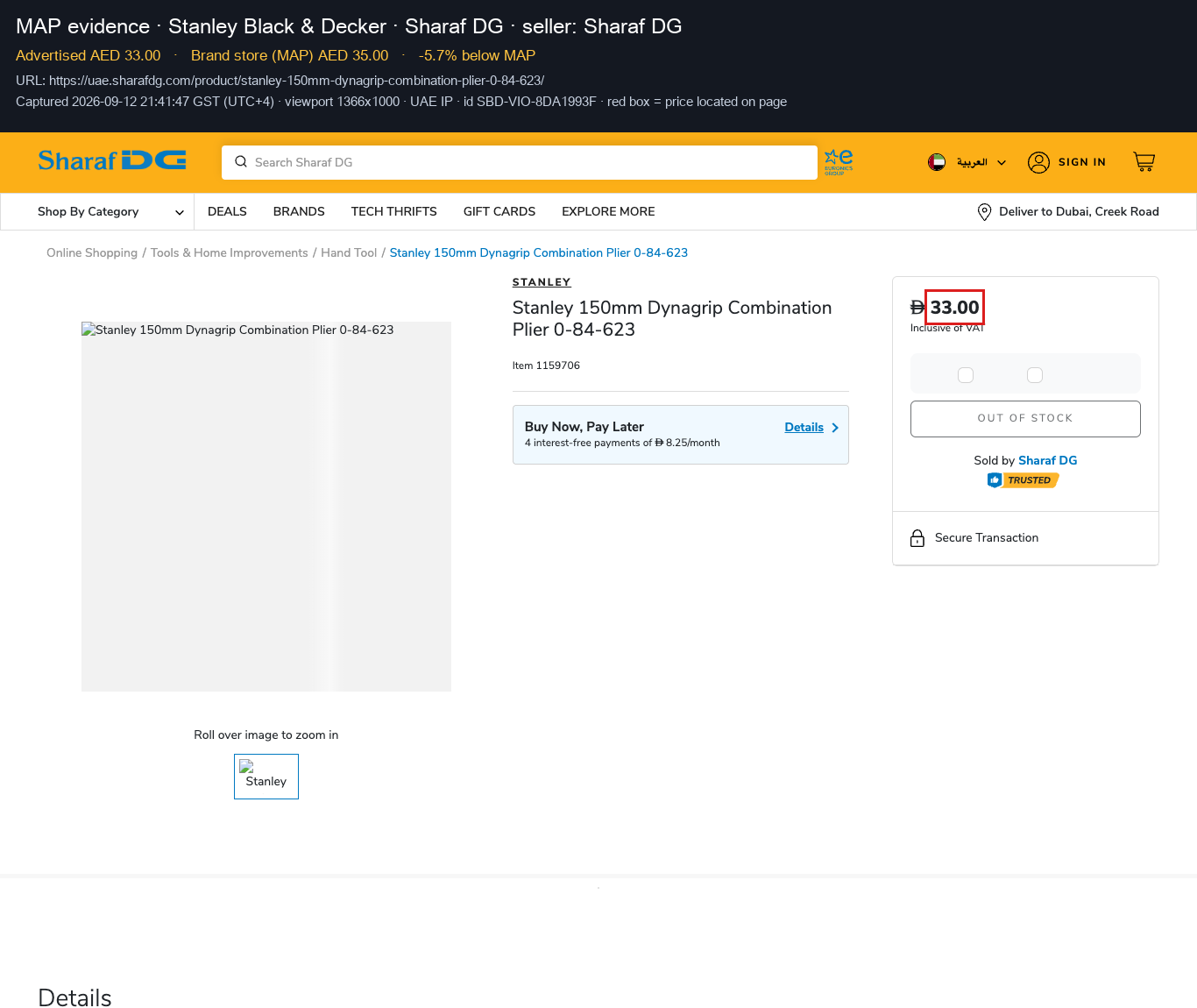The width and height of the screenshot is (1197, 1008).
Task: Go to the BRANDS menu
Action: [x=299, y=212]
